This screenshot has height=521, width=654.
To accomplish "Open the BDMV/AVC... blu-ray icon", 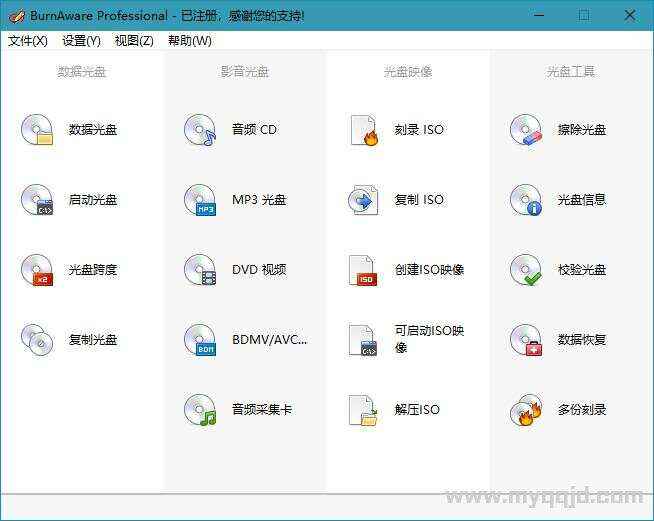I will tap(200, 340).
